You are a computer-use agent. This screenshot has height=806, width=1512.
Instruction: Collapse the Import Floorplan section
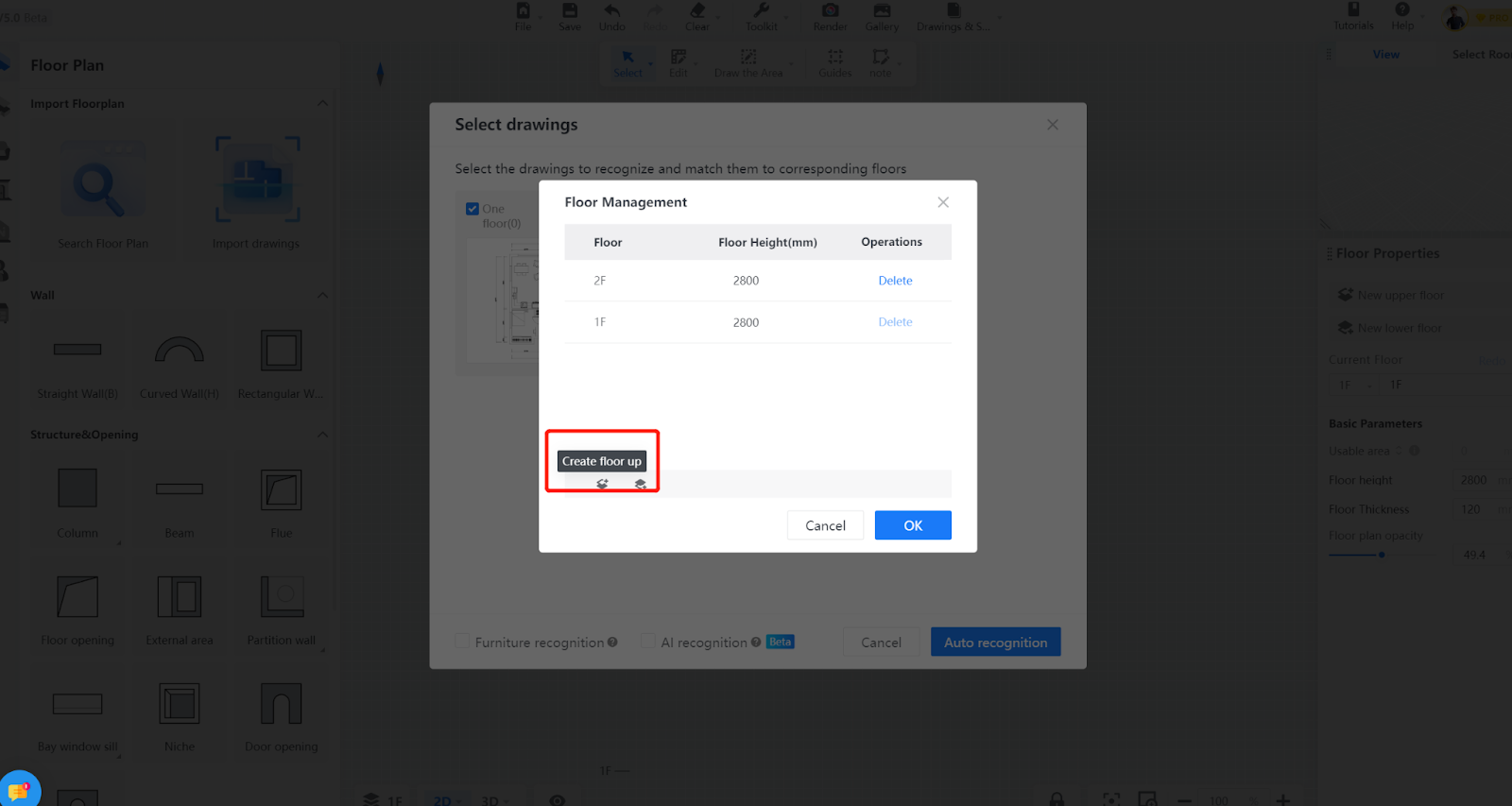click(x=322, y=103)
